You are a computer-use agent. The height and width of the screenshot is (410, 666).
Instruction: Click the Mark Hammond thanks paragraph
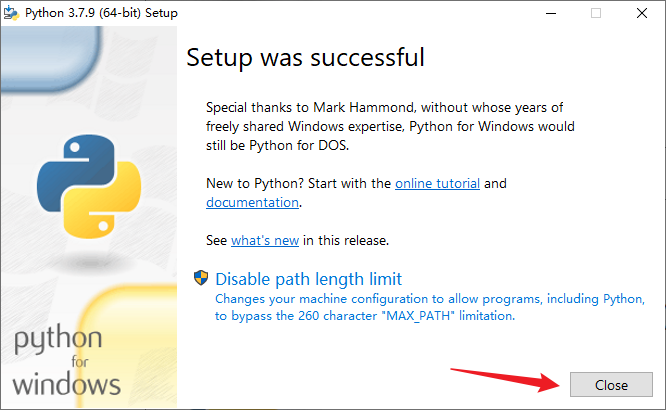click(390, 126)
